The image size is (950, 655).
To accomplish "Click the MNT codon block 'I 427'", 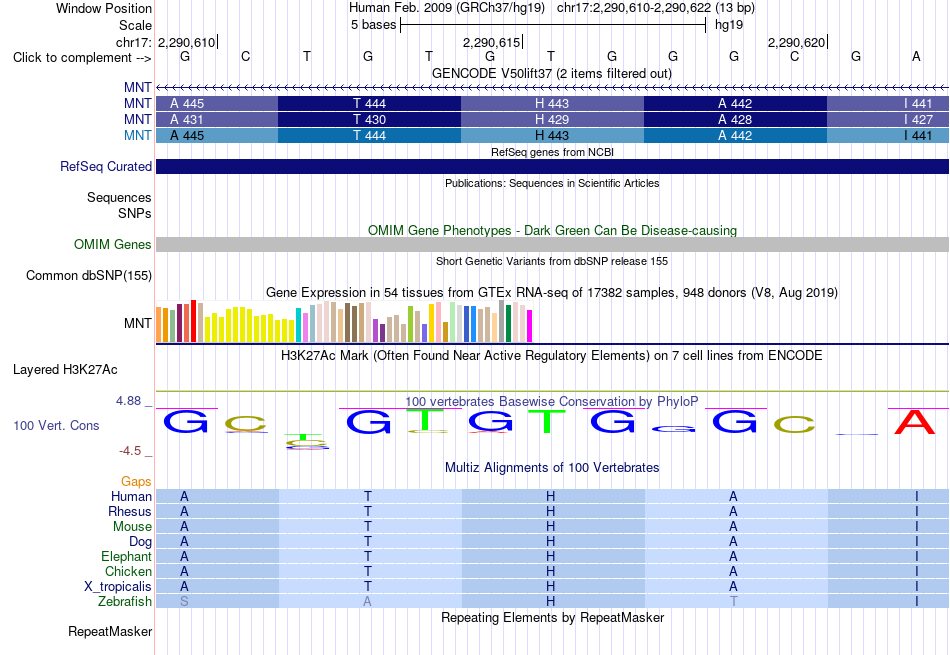I will (x=888, y=119).
